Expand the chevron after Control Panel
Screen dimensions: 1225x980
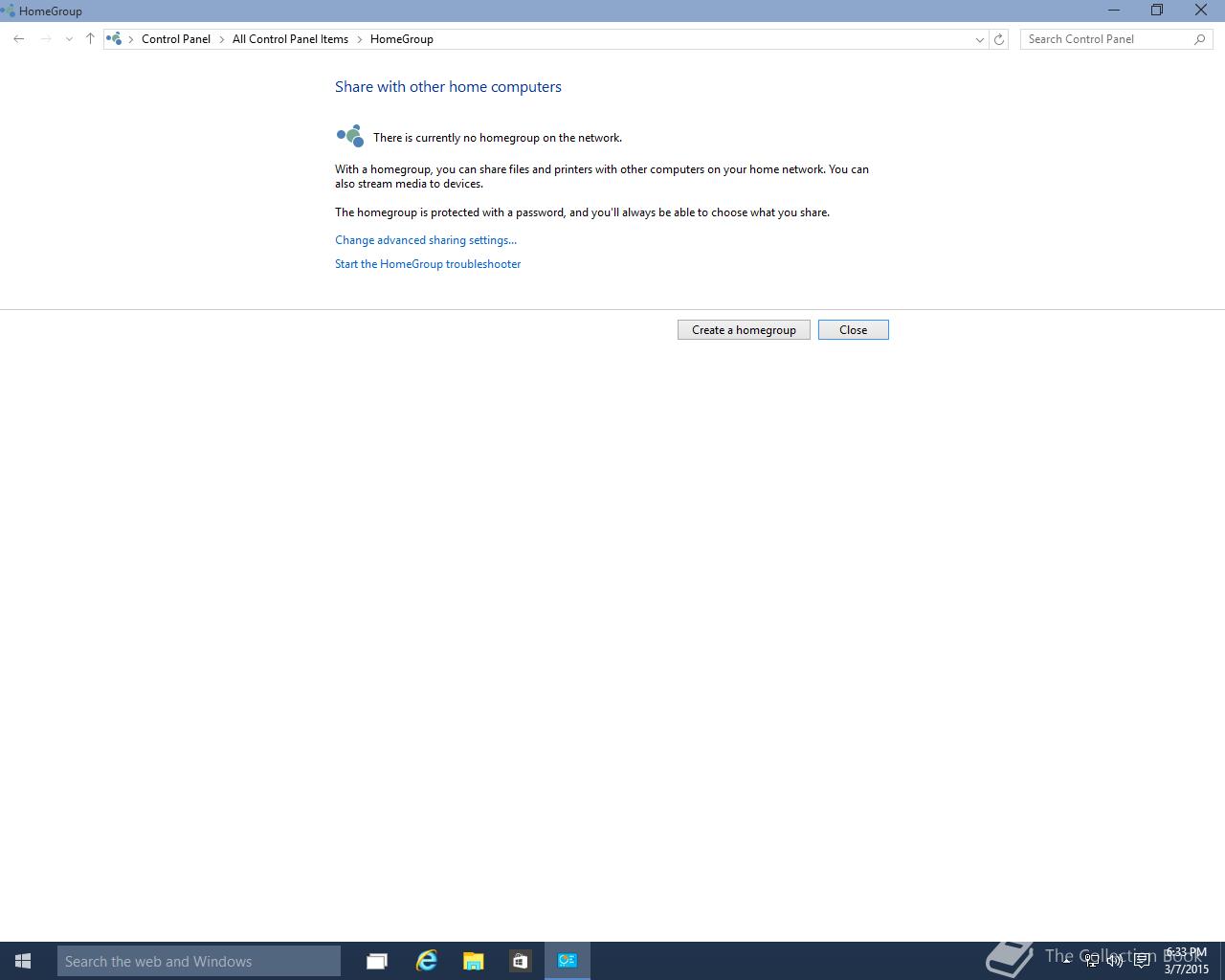[221, 39]
